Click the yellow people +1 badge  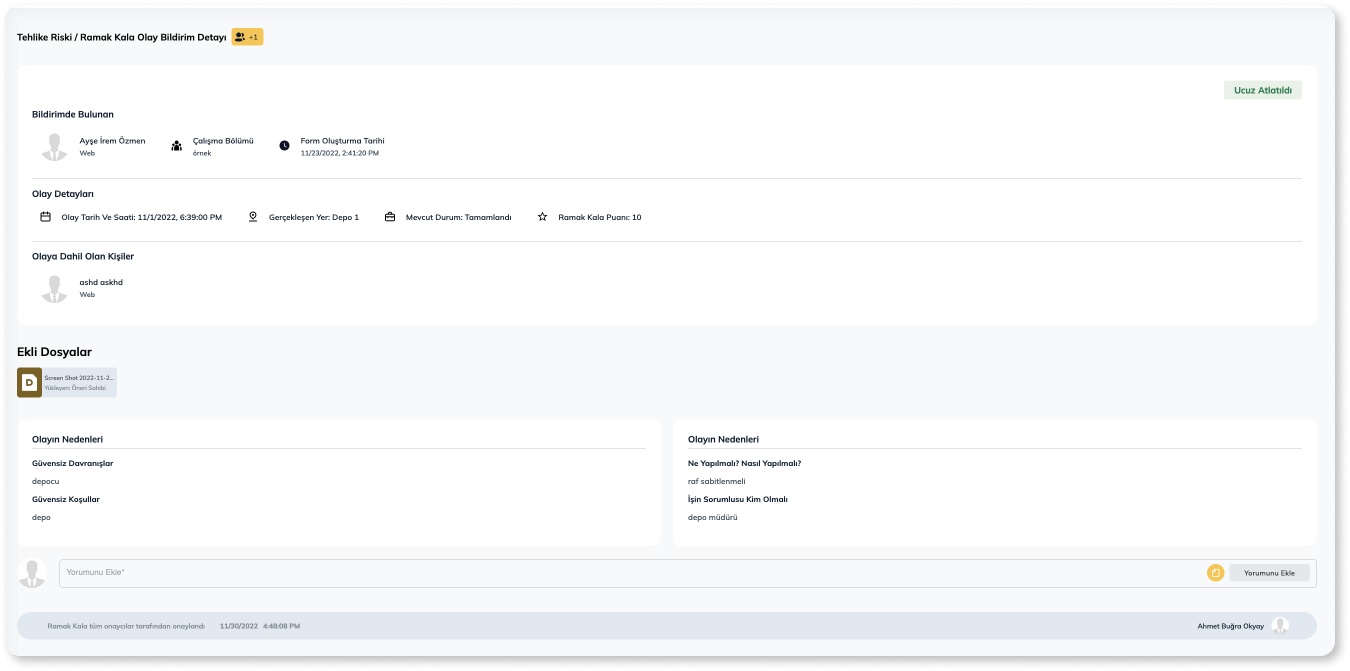click(x=247, y=37)
